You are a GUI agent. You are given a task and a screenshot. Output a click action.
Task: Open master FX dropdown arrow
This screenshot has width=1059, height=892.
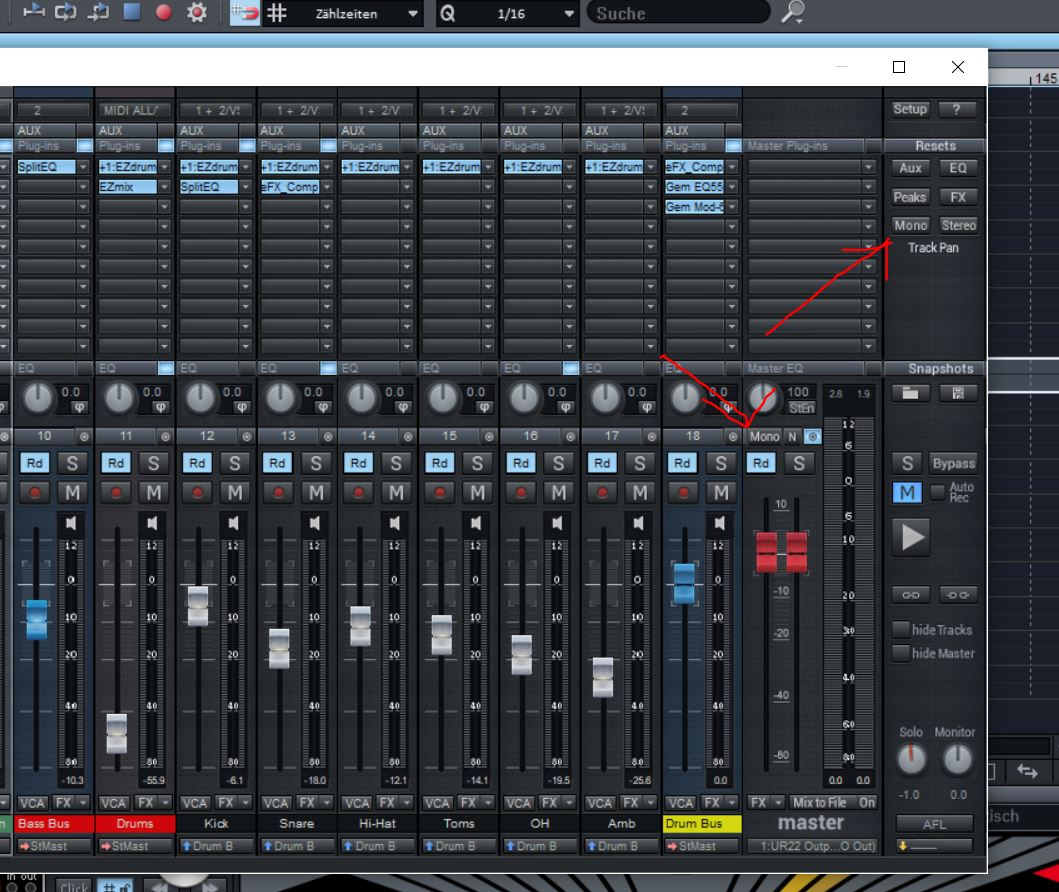click(x=778, y=802)
